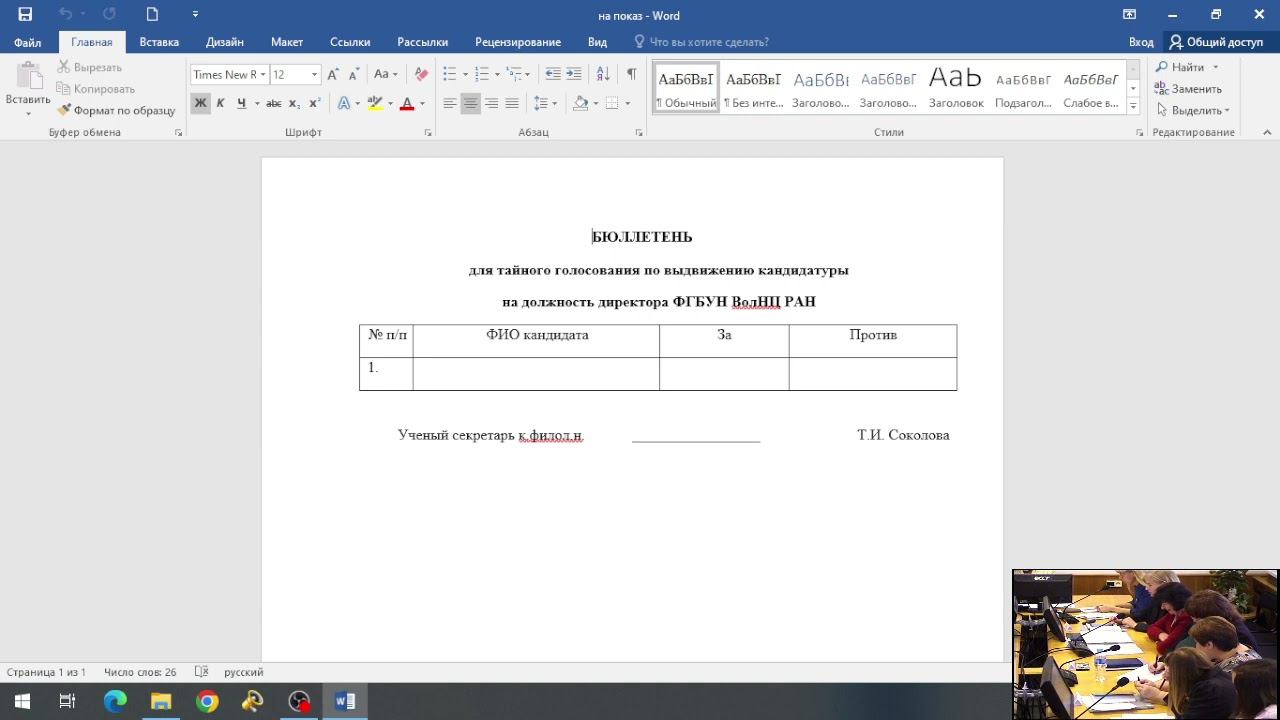Open Windows Start menu
1280x720 pixels.
(x=22, y=701)
